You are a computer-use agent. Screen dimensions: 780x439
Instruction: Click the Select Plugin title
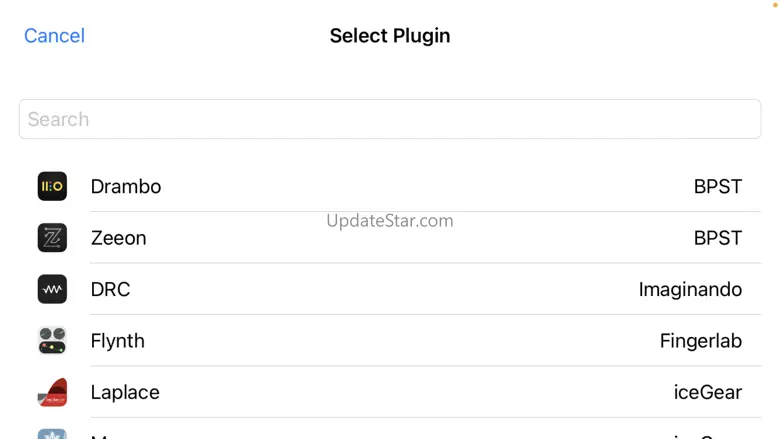click(x=390, y=36)
